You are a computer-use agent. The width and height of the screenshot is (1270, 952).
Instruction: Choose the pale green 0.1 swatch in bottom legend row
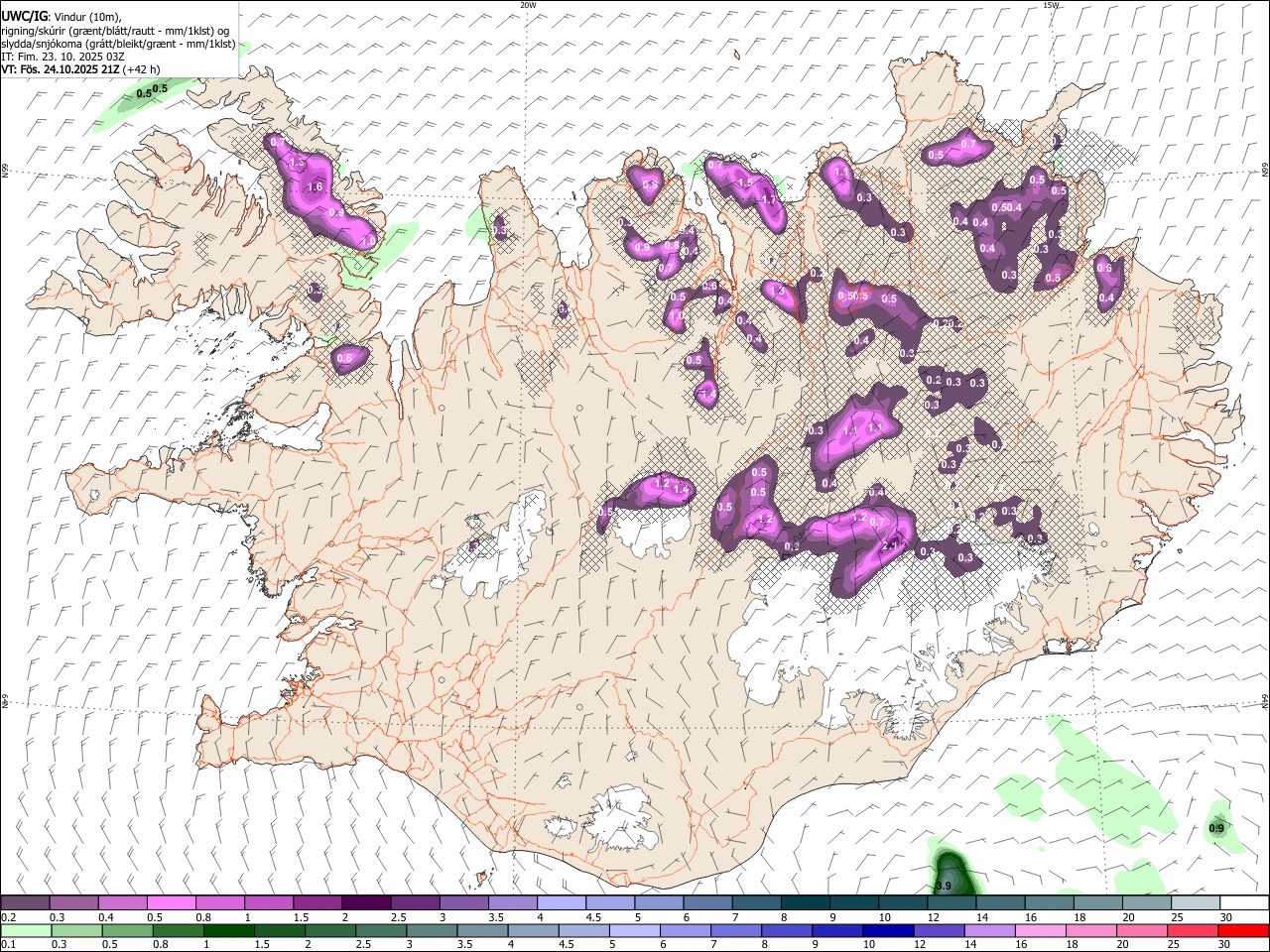click(x=26, y=930)
